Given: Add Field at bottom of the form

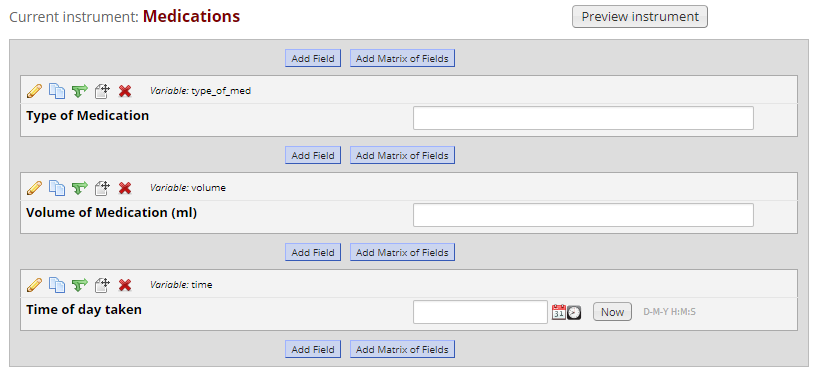Looking at the screenshot, I should pyautogui.click(x=313, y=349).
